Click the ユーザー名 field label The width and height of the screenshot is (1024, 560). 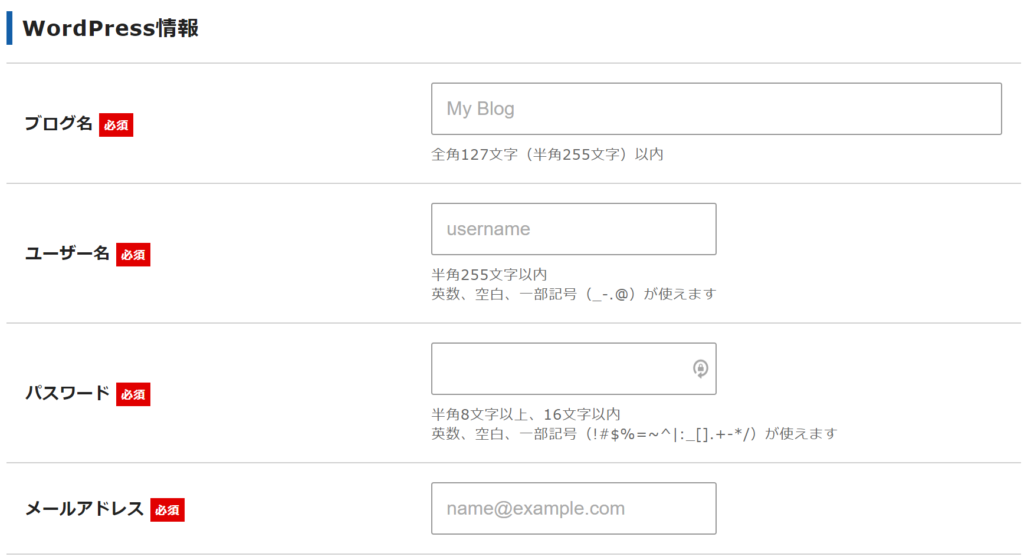tap(67, 253)
